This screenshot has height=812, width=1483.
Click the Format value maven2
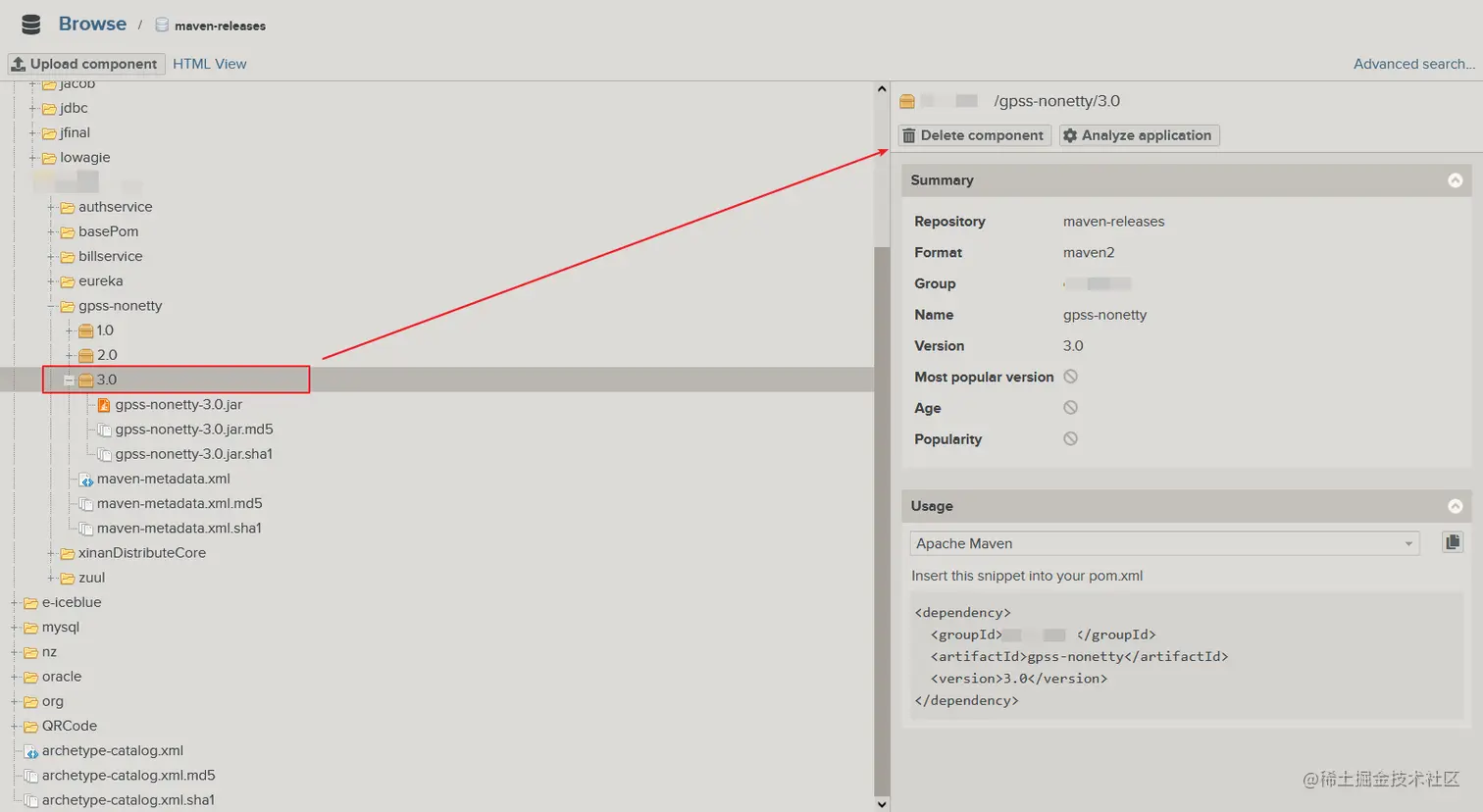pyautogui.click(x=1089, y=253)
